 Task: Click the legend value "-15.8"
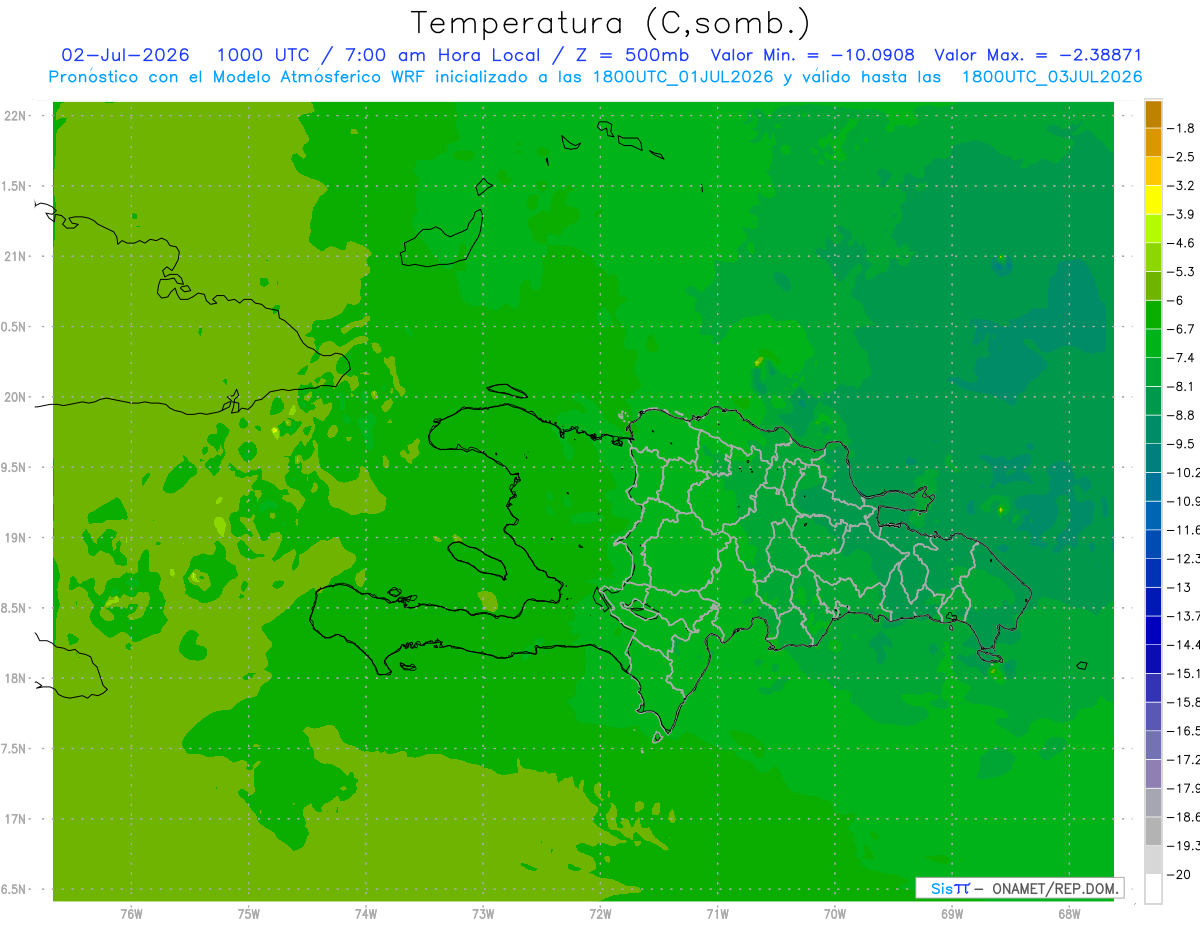[1184, 702]
